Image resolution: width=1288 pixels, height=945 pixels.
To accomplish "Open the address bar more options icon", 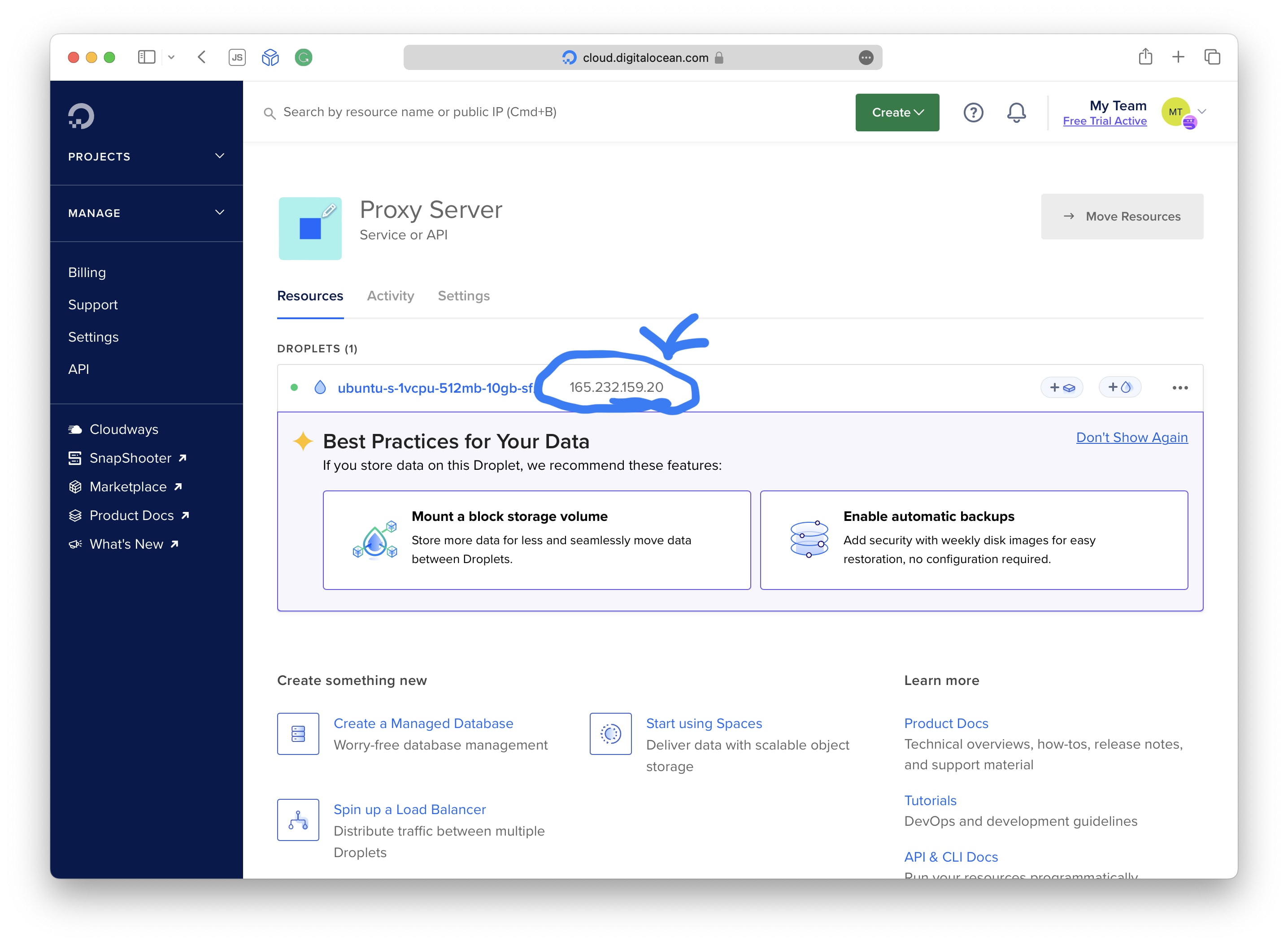I will pyautogui.click(x=866, y=58).
